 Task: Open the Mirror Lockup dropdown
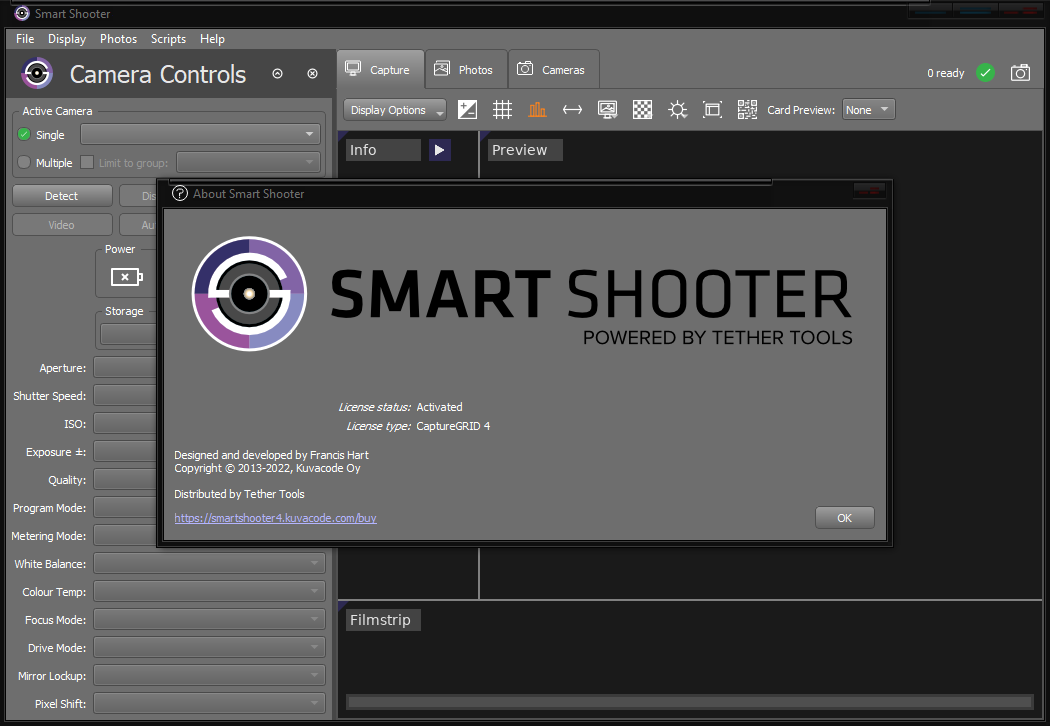[210, 676]
